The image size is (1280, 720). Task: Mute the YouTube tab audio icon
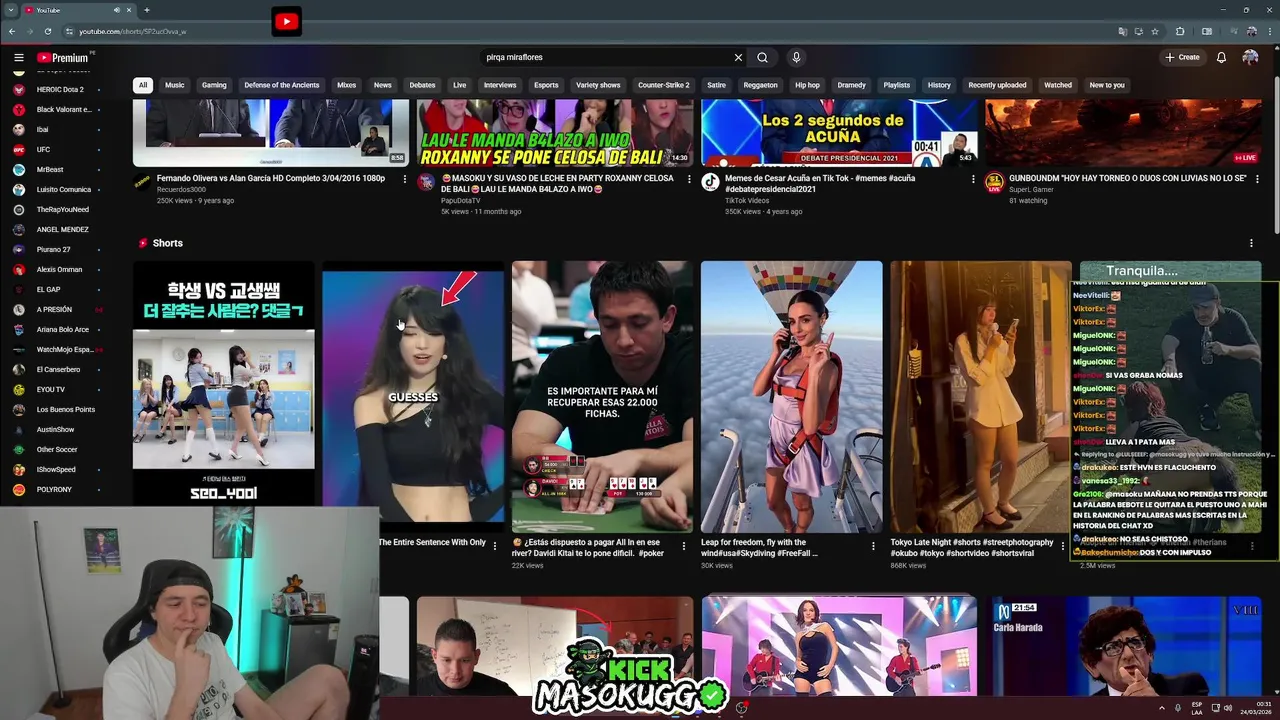pyautogui.click(x=117, y=10)
